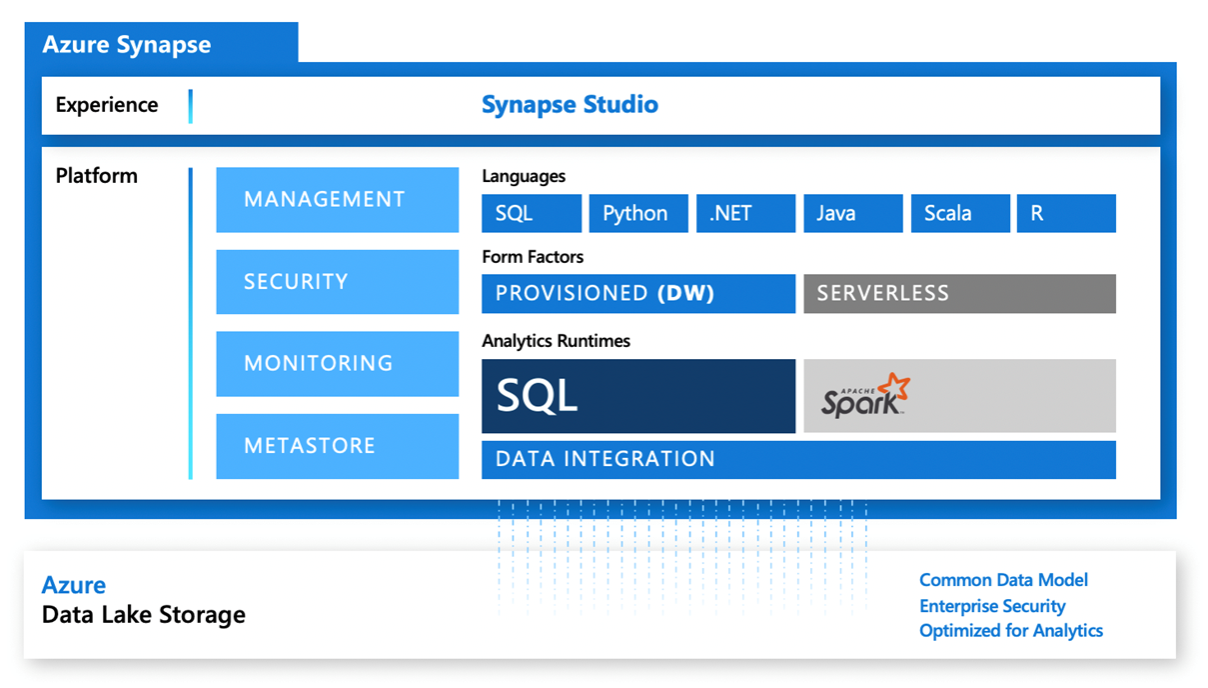Open the MANAGEMENT panel
Viewport: 1208px width, 688px height.
click(x=337, y=199)
